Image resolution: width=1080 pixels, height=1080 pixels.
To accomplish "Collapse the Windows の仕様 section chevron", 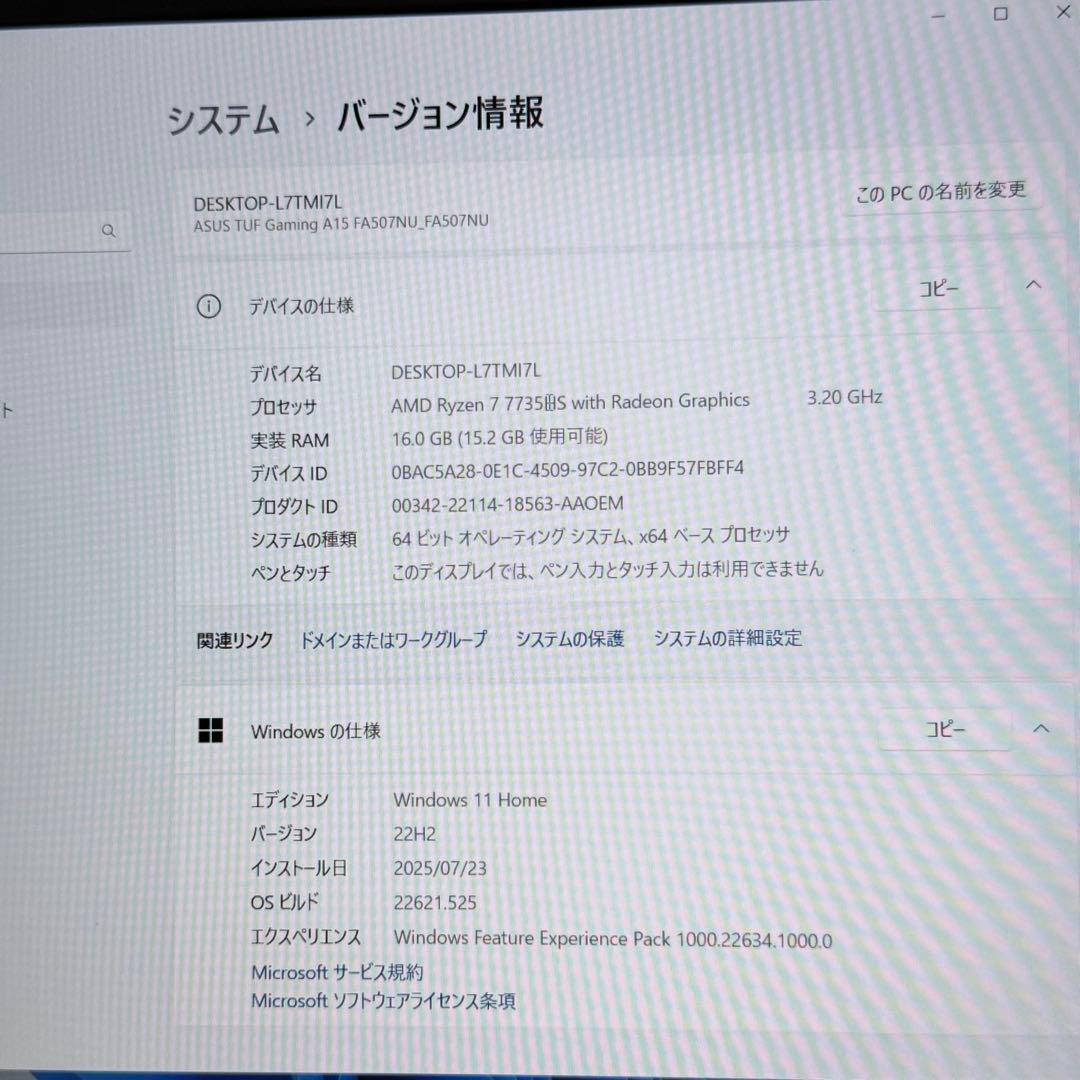I will coord(1041,727).
